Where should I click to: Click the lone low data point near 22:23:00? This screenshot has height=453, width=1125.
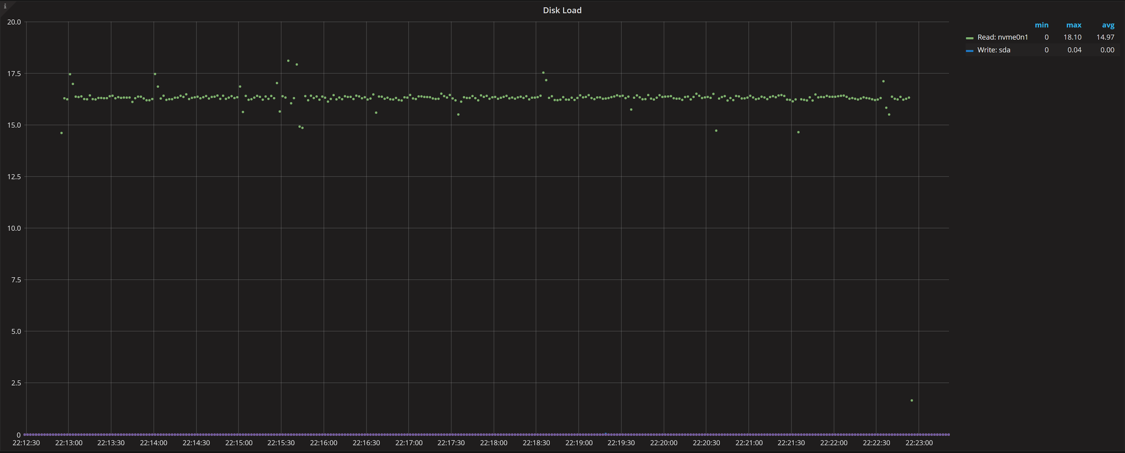[x=912, y=401]
